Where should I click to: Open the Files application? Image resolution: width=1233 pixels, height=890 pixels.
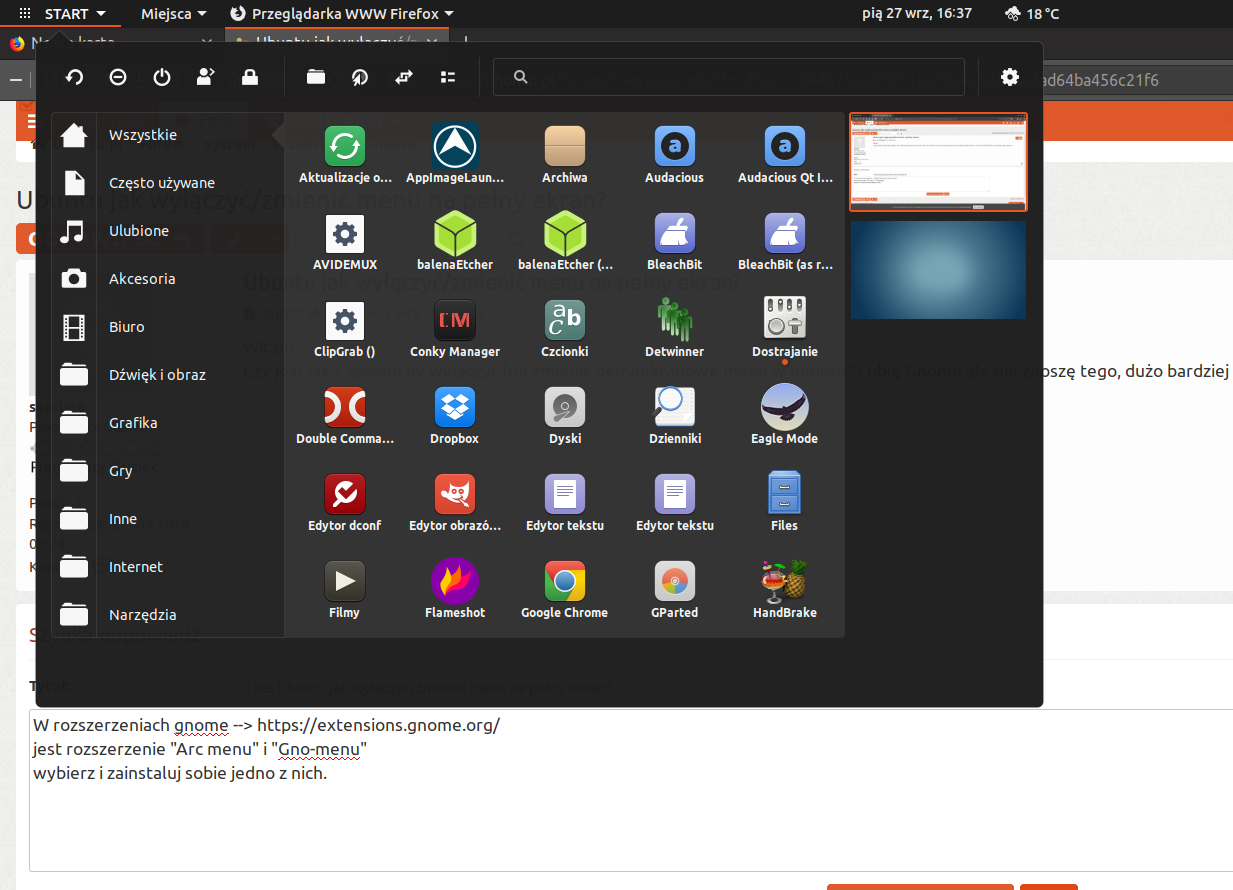(785, 502)
